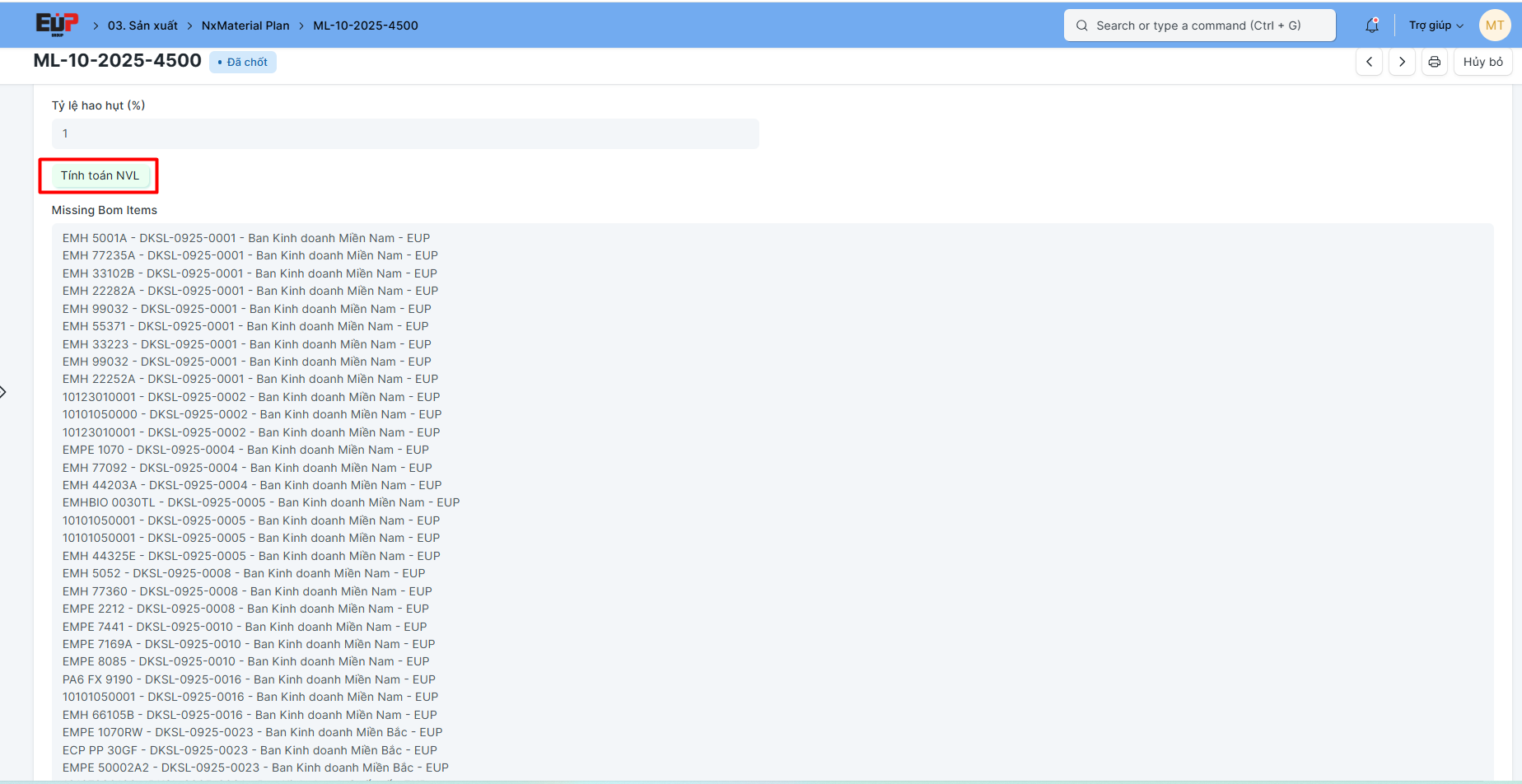The width and height of the screenshot is (1522, 784).
Task: Click the print icon
Action: click(1434, 62)
